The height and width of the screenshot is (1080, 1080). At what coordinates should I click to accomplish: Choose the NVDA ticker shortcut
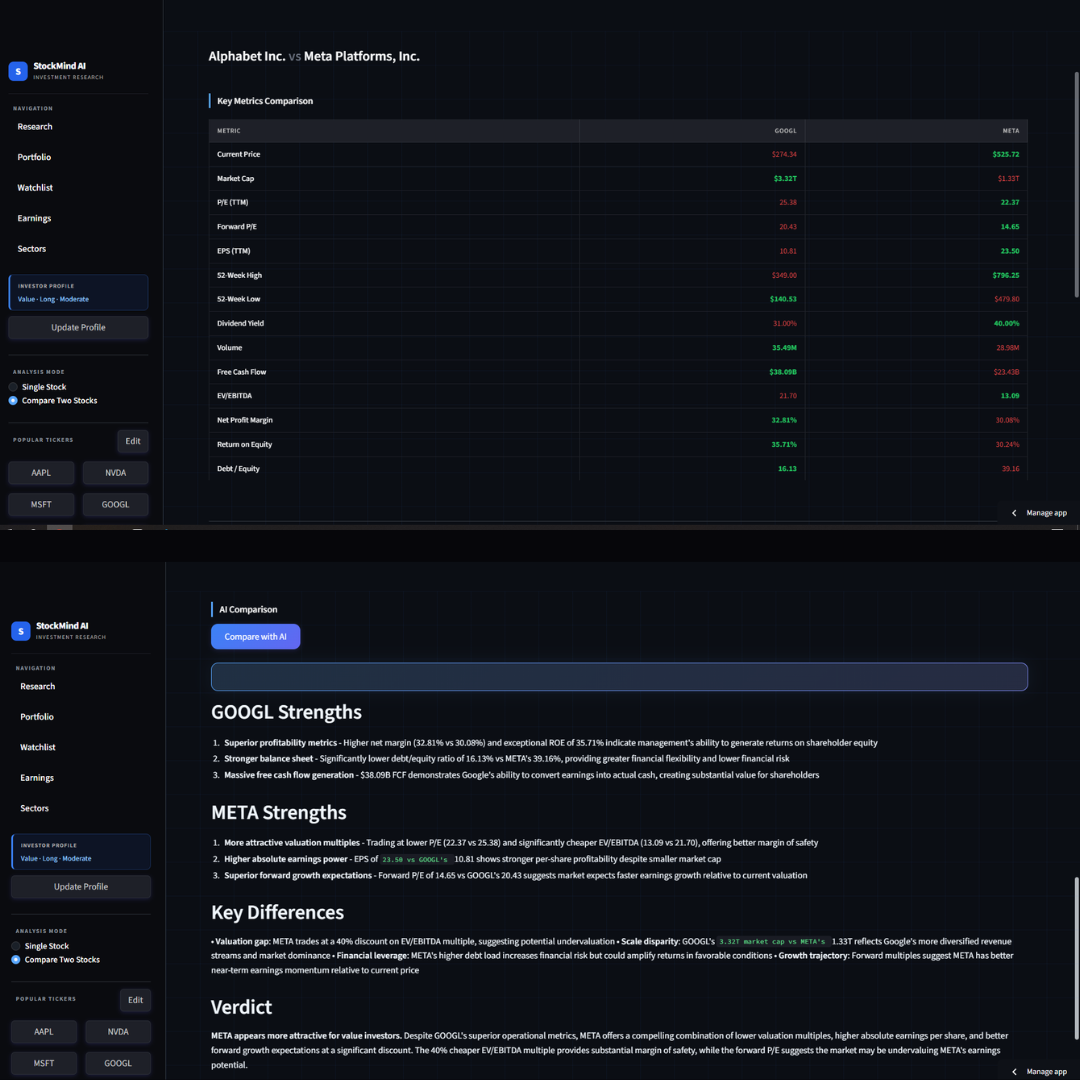point(115,472)
